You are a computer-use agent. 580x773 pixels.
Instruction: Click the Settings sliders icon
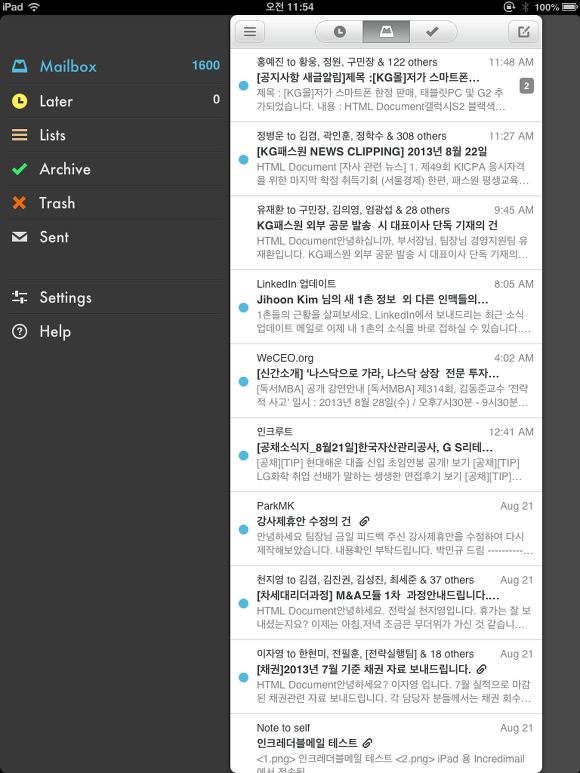point(20,297)
